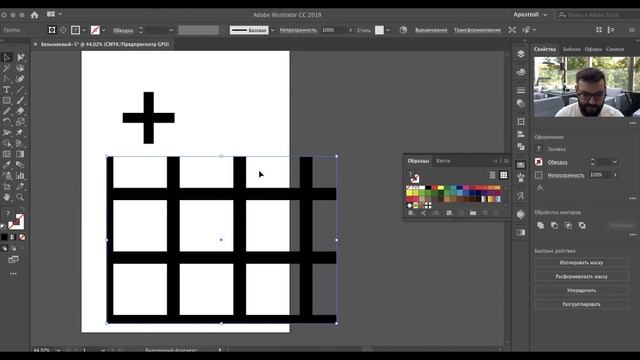Screen dimensions: 640x360
Task: Select the Magic Wand tool
Action: [x=7, y=68]
